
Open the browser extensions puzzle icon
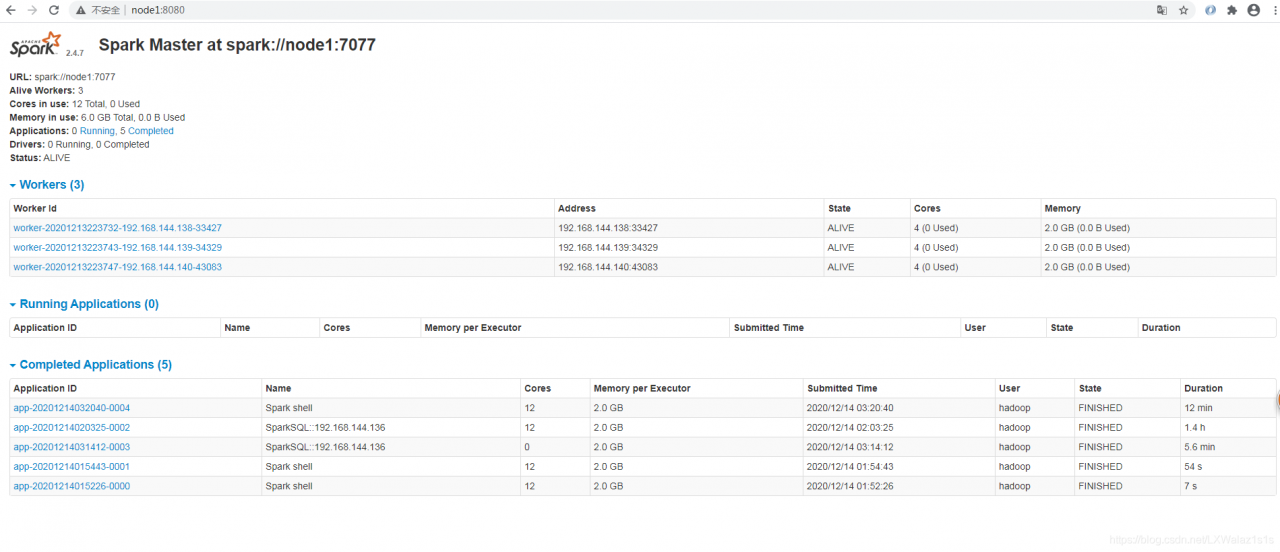click(x=1232, y=10)
